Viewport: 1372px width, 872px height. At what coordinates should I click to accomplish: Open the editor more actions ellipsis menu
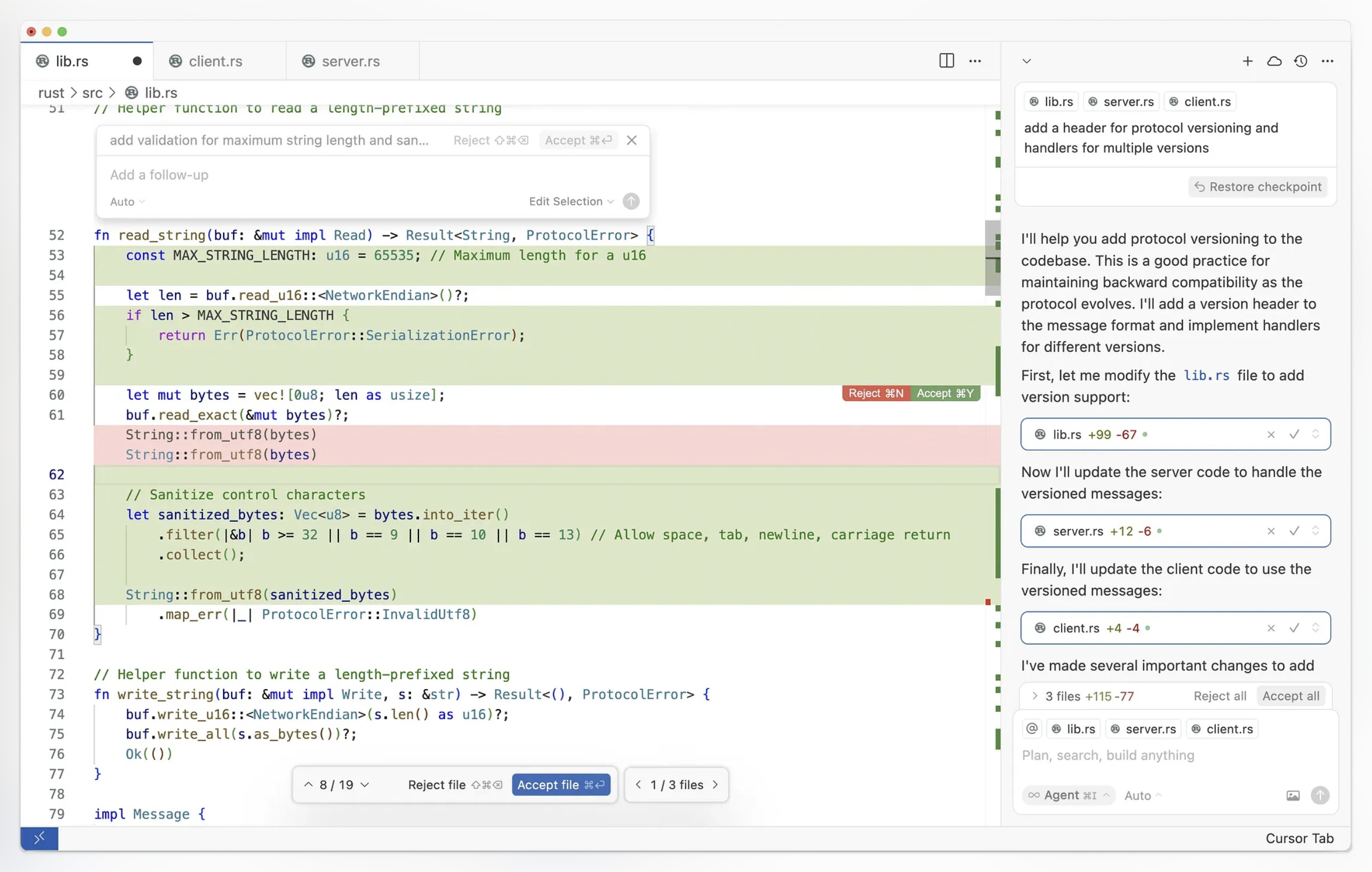click(975, 61)
